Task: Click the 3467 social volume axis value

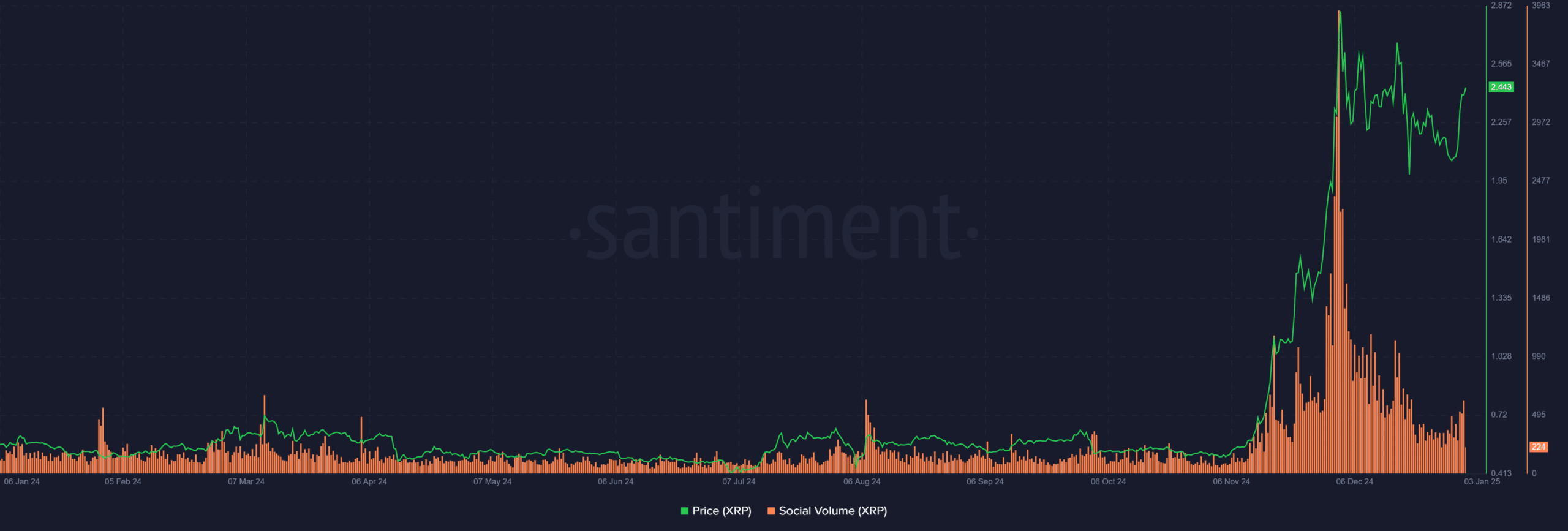Action: point(1541,64)
